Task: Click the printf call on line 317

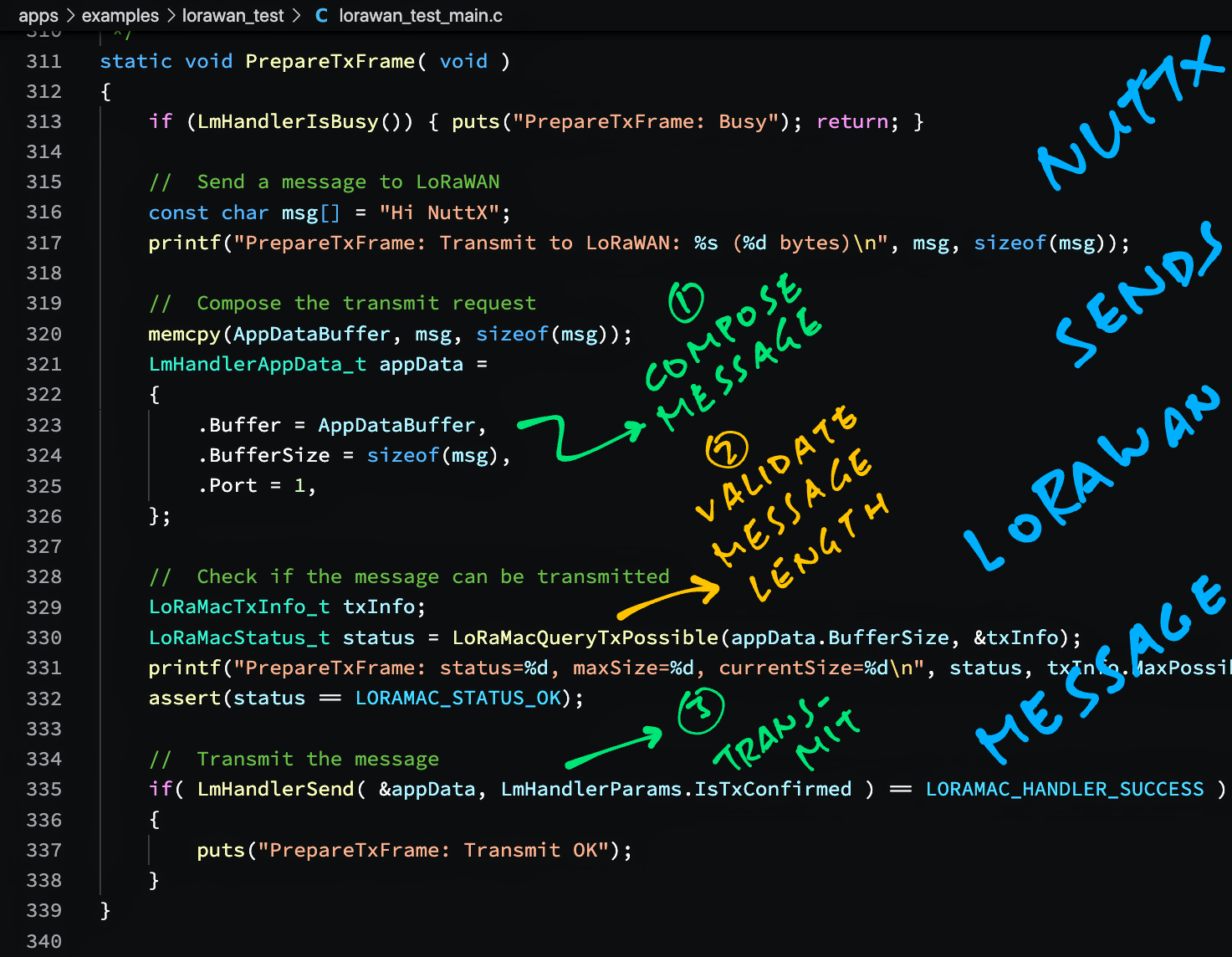Action: 185,243
